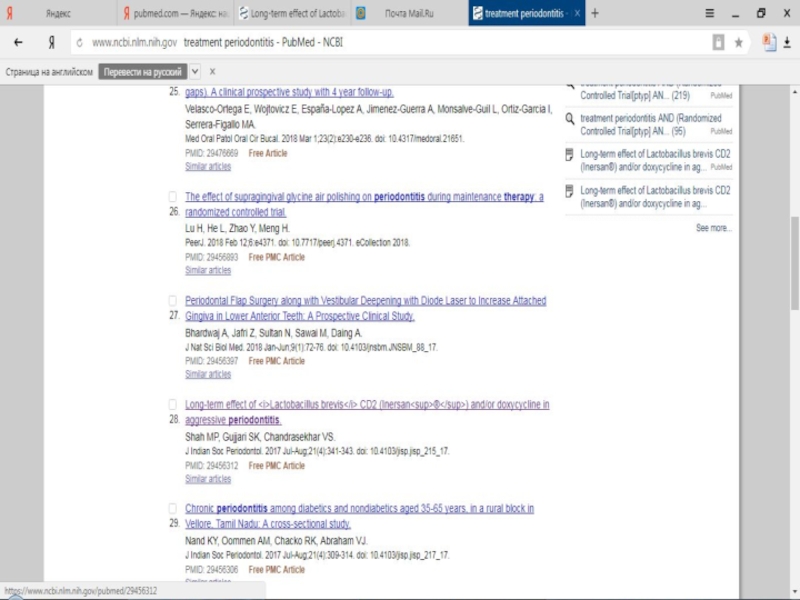800x600 pixels.
Task: Select the checkbox for result 27
Action: tap(173, 301)
